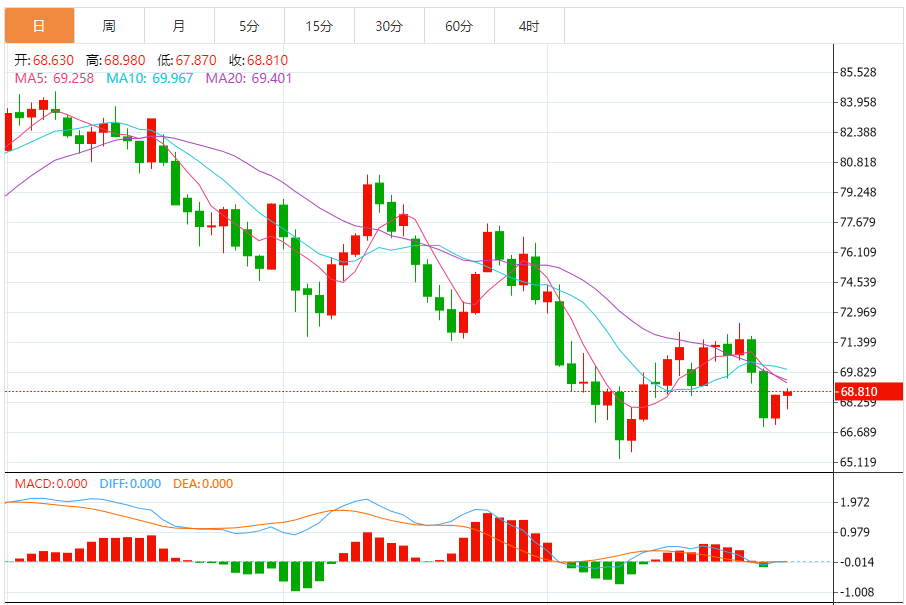Click the 77.679 price axis label
This screenshot has width=906, height=605.
pyautogui.click(x=858, y=222)
